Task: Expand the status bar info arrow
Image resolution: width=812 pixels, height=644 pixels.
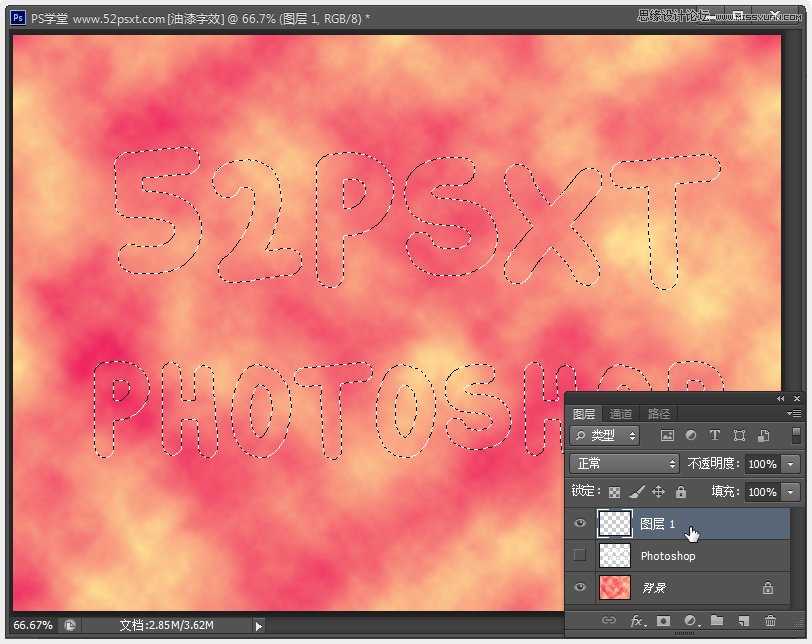Action: pyautogui.click(x=258, y=626)
